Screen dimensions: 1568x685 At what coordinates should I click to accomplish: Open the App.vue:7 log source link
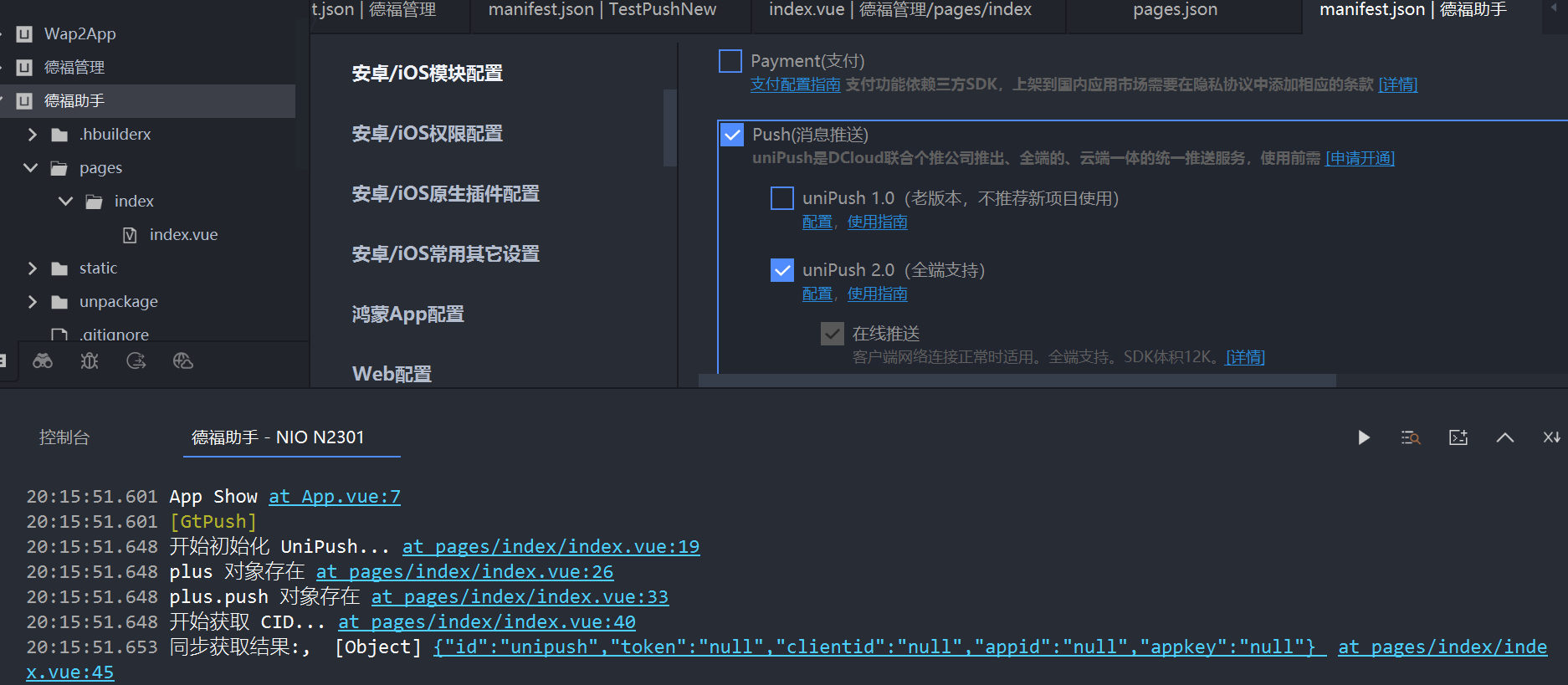pyautogui.click(x=335, y=497)
